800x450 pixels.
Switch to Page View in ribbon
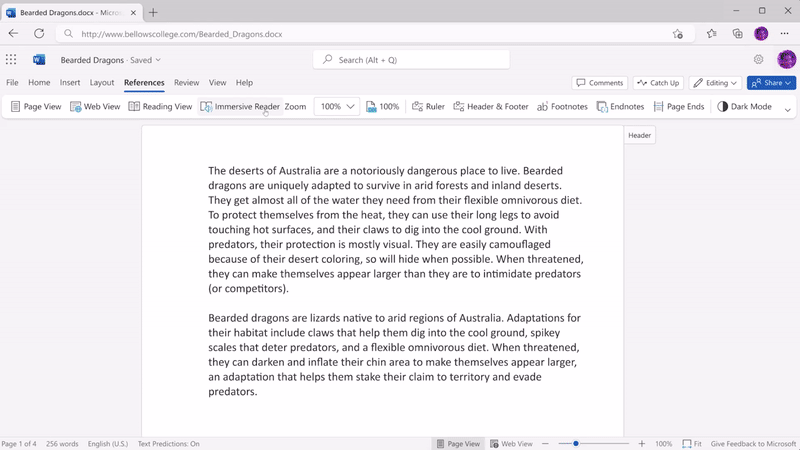click(x=36, y=107)
